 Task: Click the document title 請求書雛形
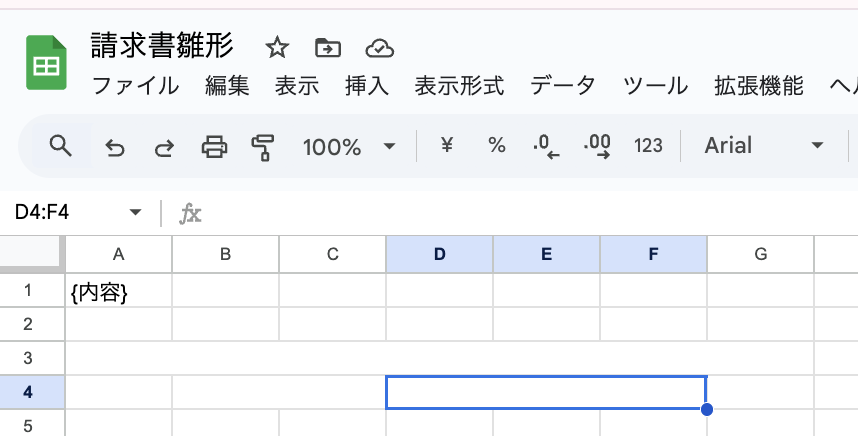pos(161,46)
